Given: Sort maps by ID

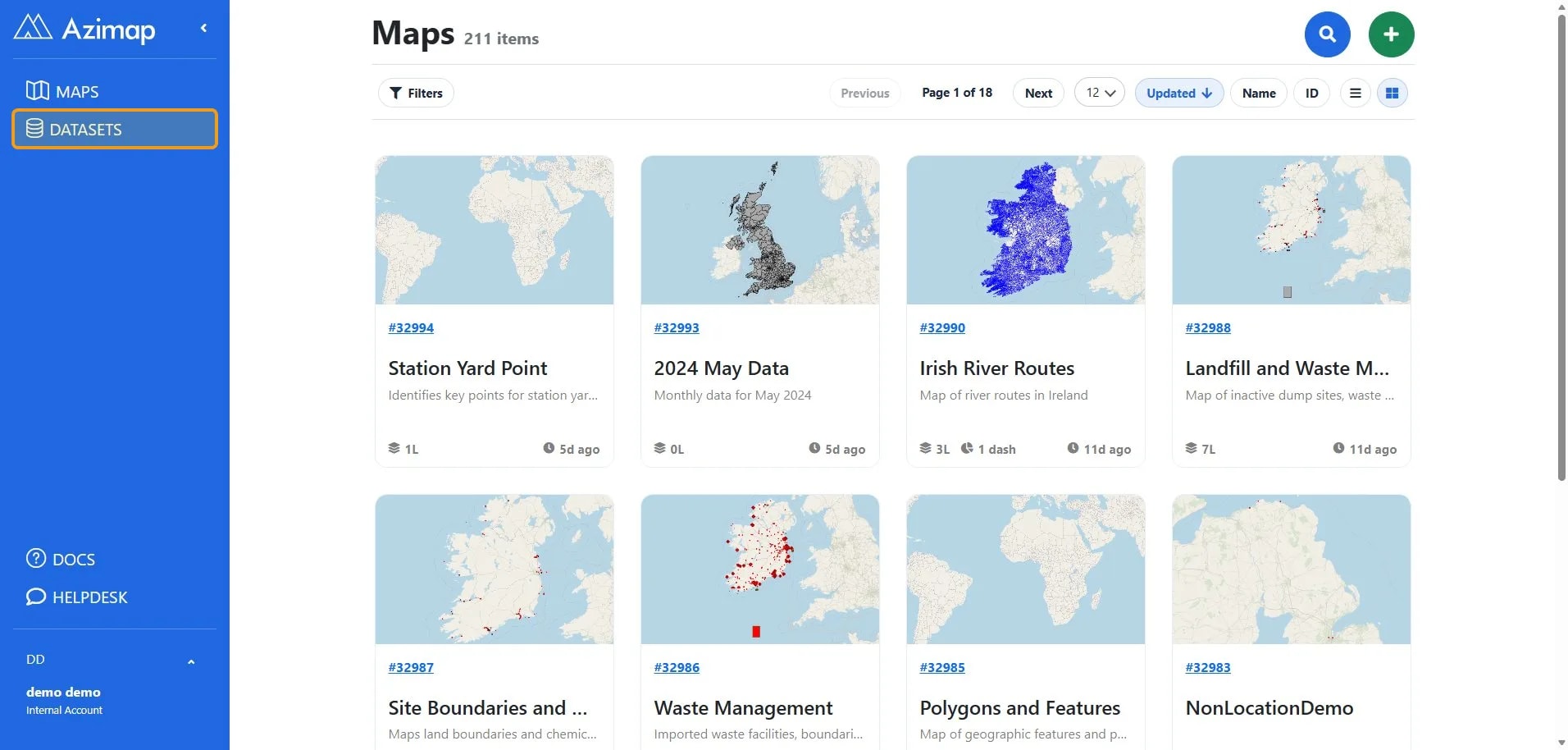Looking at the screenshot, I should pyautogui.click(x=1311, y=94).
